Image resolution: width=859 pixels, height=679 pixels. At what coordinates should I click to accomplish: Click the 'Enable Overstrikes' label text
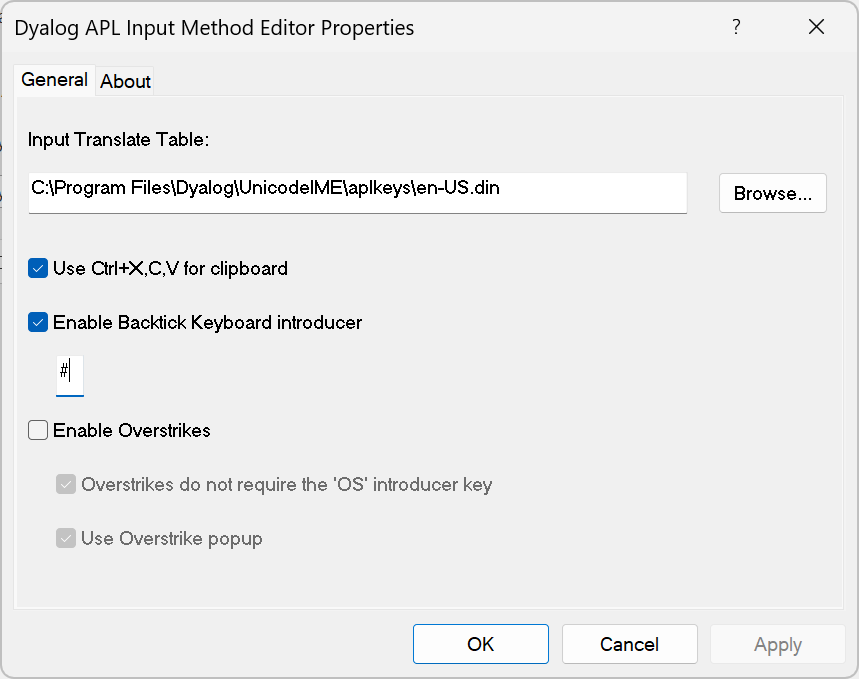(x=132, y=431)
